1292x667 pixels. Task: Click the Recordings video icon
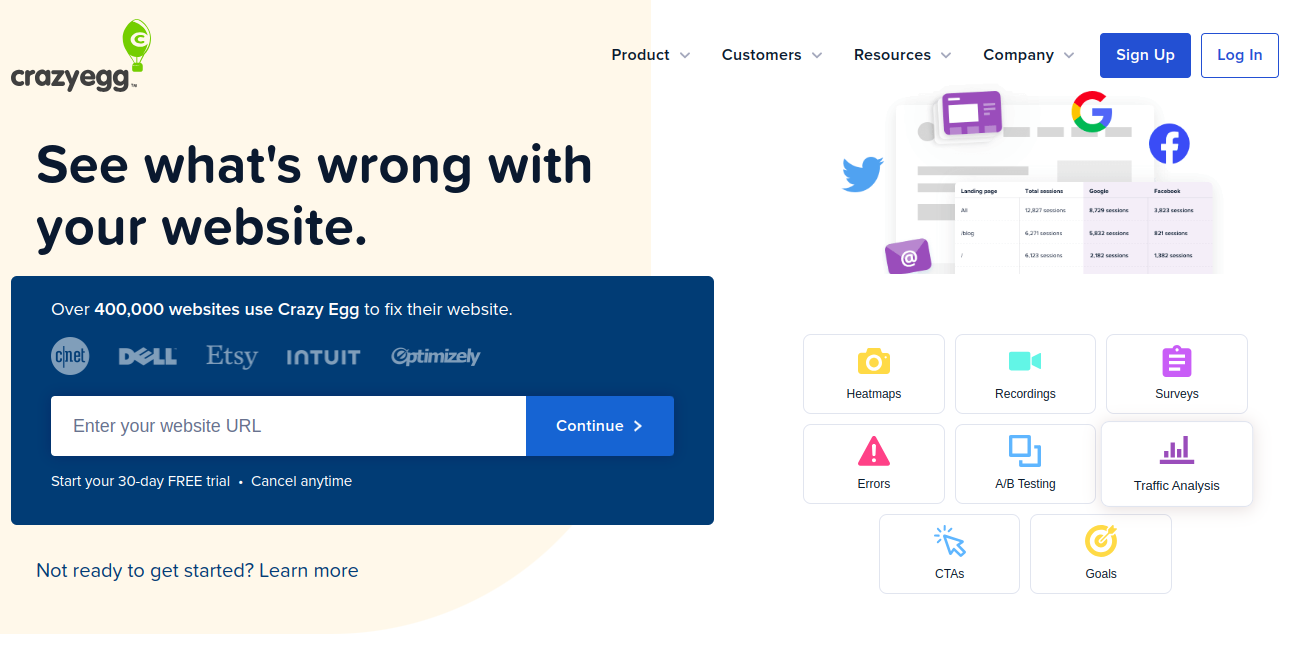(1024, 360)
